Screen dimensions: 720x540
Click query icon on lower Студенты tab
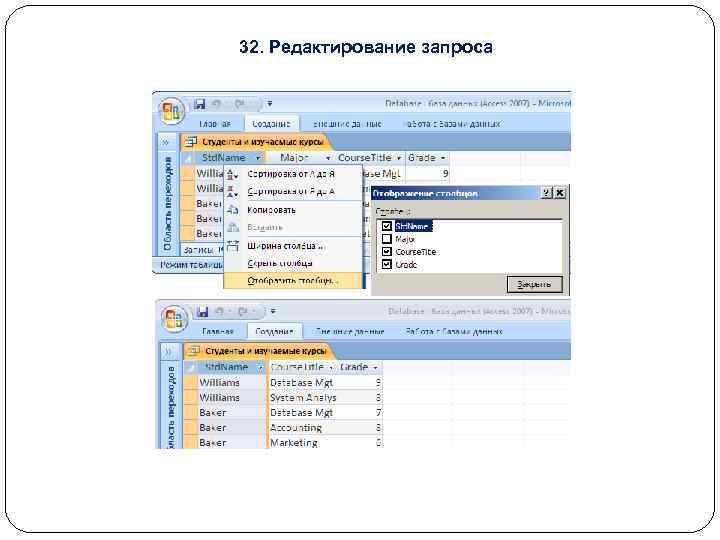point(194,351)
